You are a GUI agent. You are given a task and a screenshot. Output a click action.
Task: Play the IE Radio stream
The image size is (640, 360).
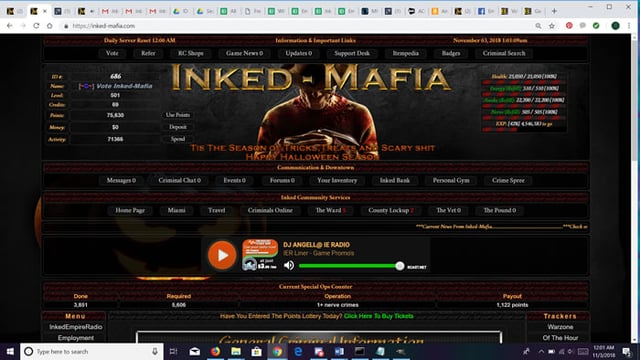(x=222, y=255)
